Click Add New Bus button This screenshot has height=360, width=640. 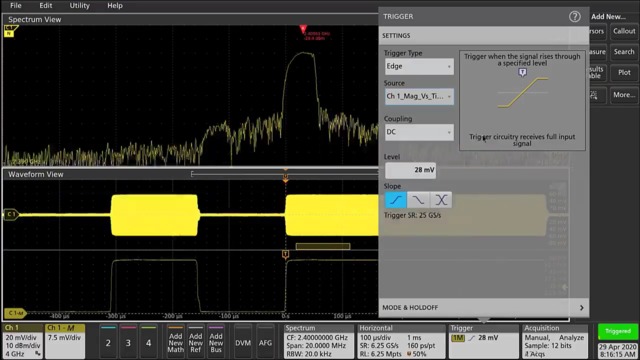click(216, 342)
